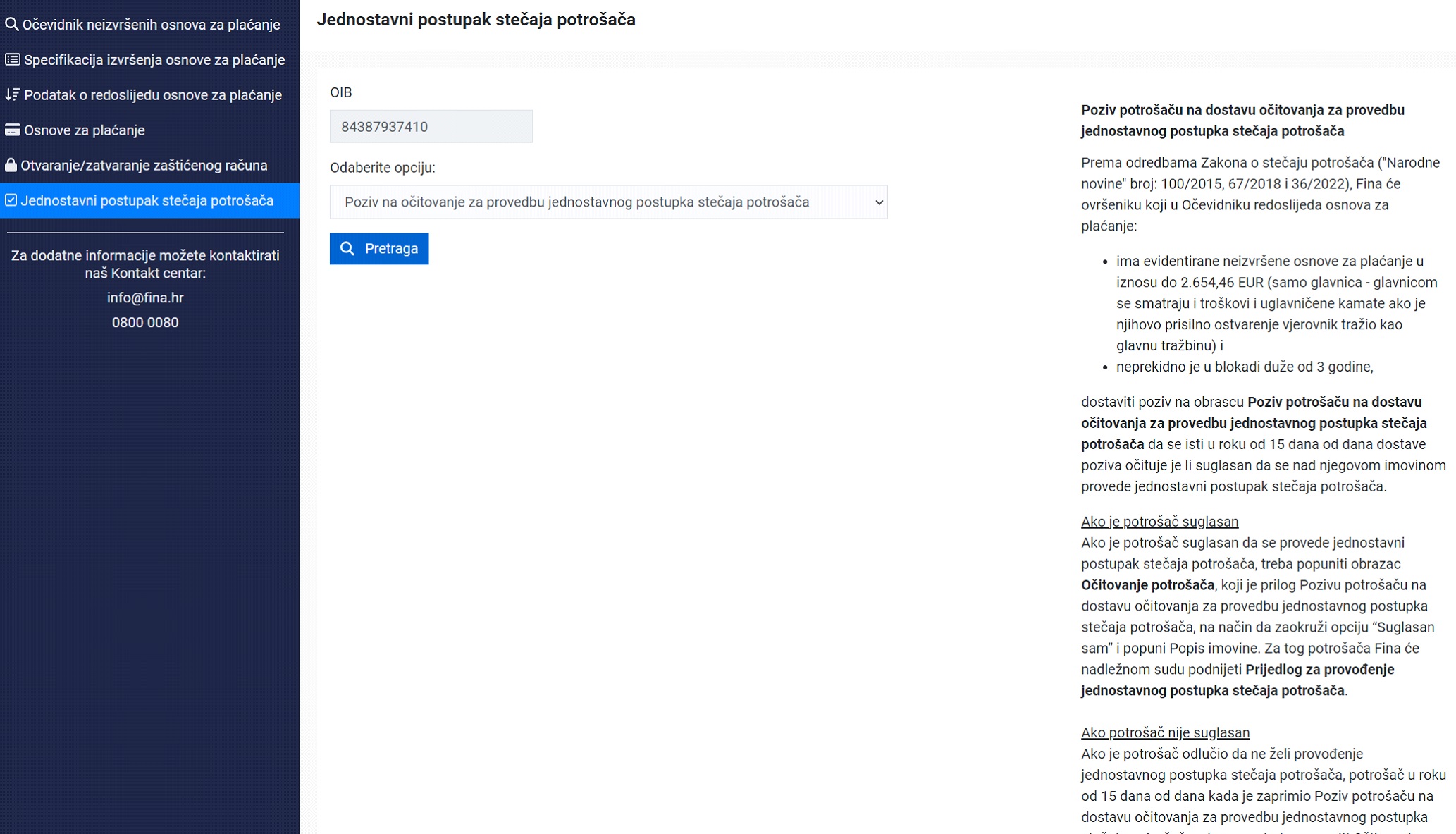Image resolution: width=1456 pixels, height=834 pixels.
Task: Select Osnove za plaćanje in the sidebar
Action: [x=85, y=130]
